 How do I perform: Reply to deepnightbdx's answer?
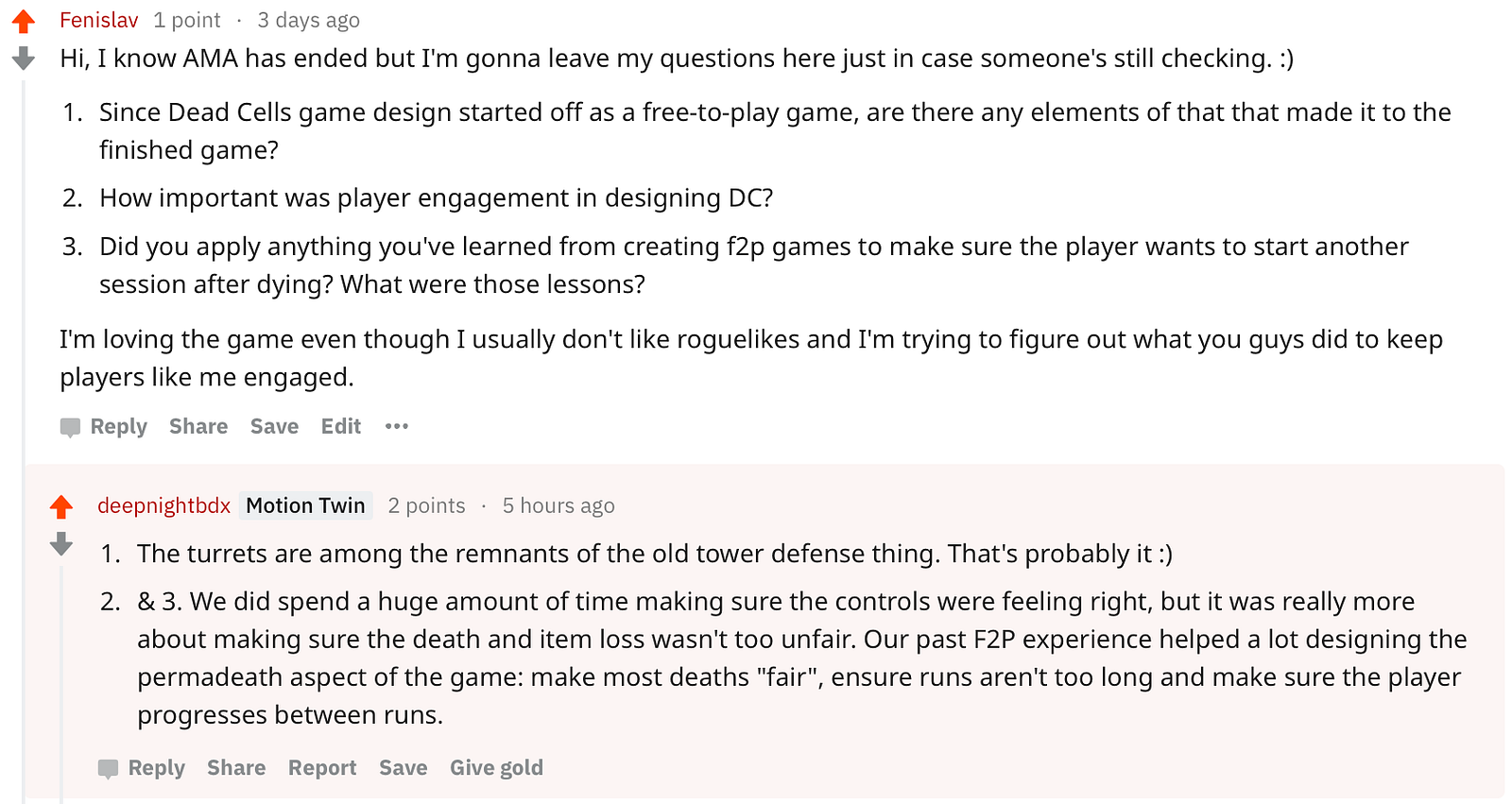(x=156, y=767)
